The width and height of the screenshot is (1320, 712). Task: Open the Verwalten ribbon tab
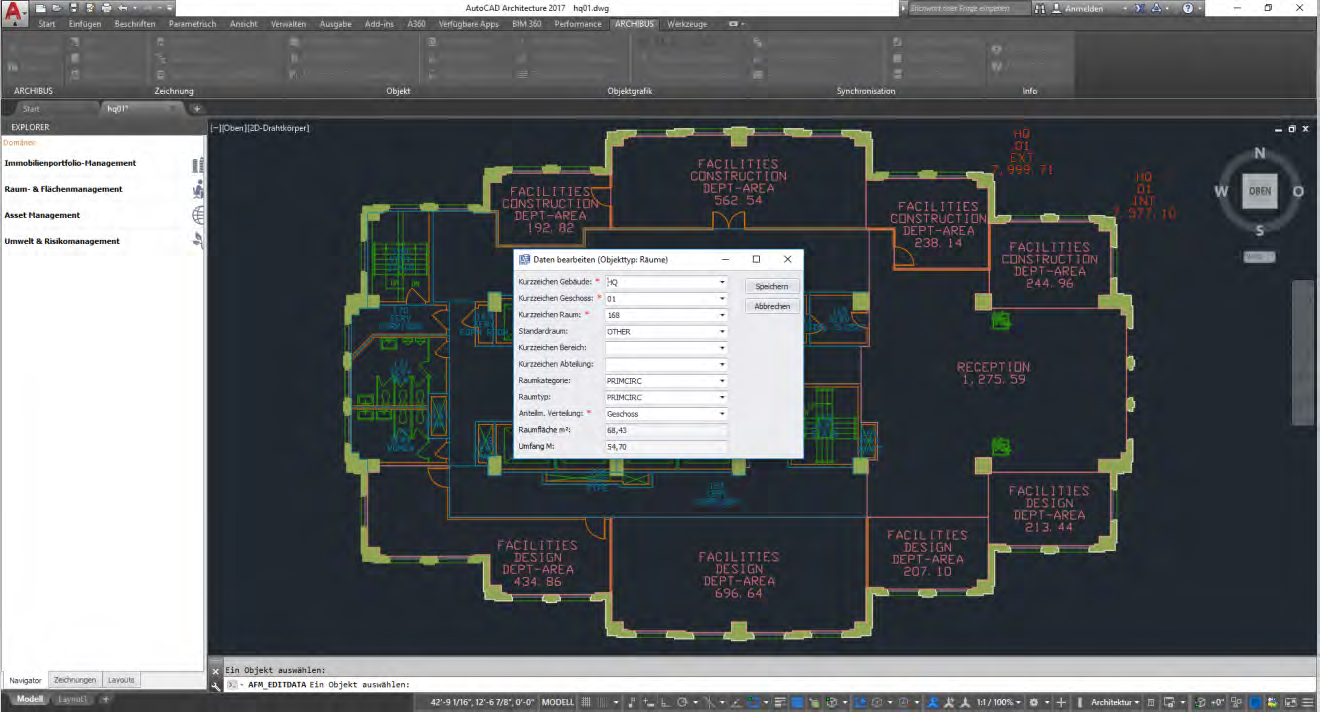tap(288, 23)
